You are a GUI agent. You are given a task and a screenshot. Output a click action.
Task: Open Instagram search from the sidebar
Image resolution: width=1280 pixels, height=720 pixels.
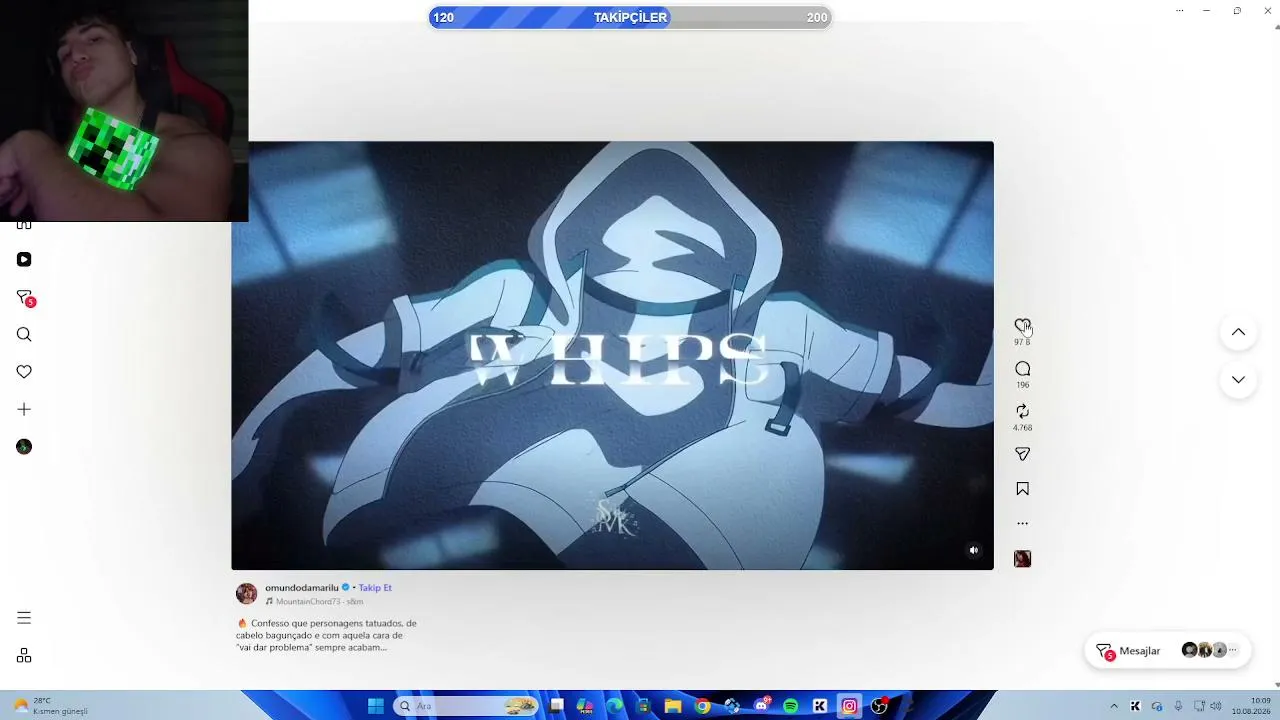click(x=24, y=335)
